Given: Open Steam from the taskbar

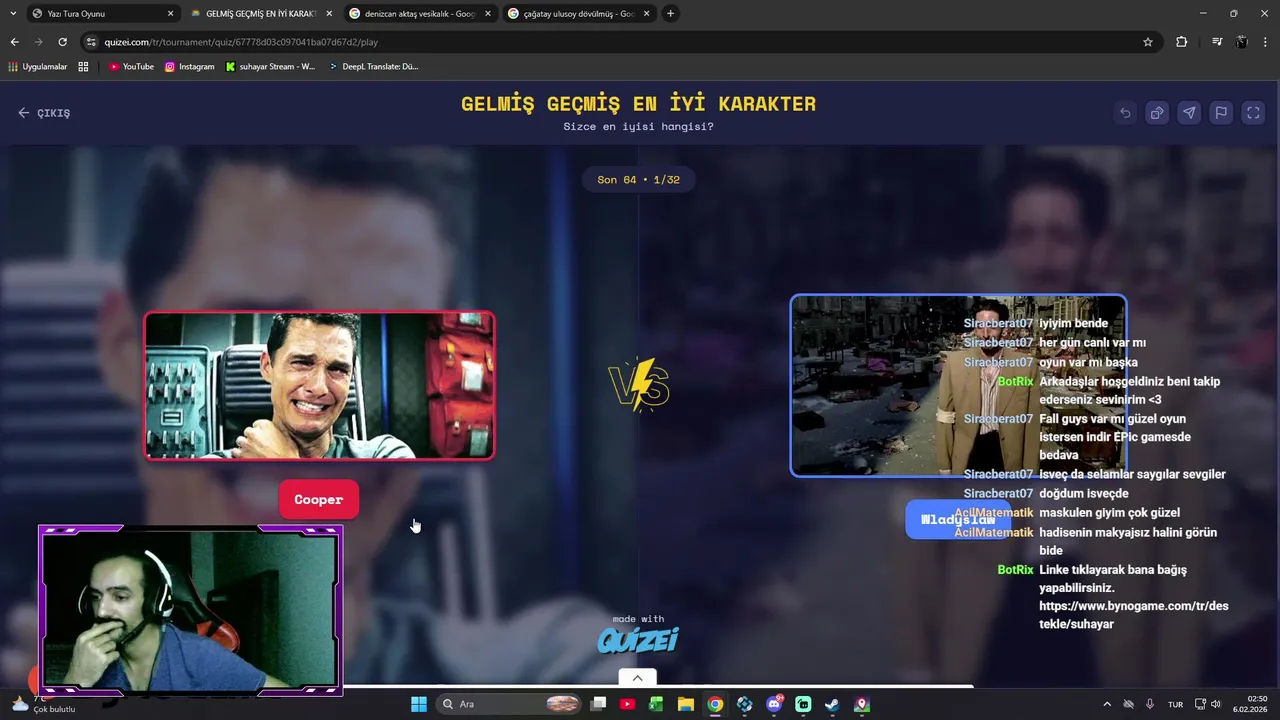Looking at the screenshot, I should [832, 704].
